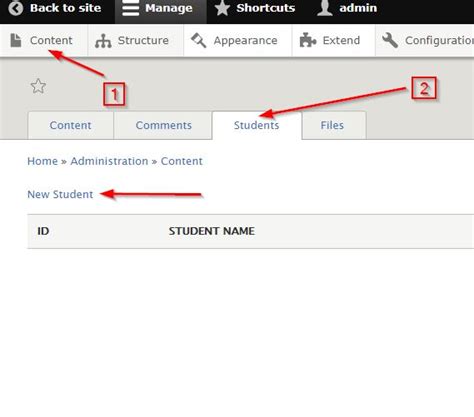
Task: Click the Configuration wrench icon
Action: tap(390, 40)
